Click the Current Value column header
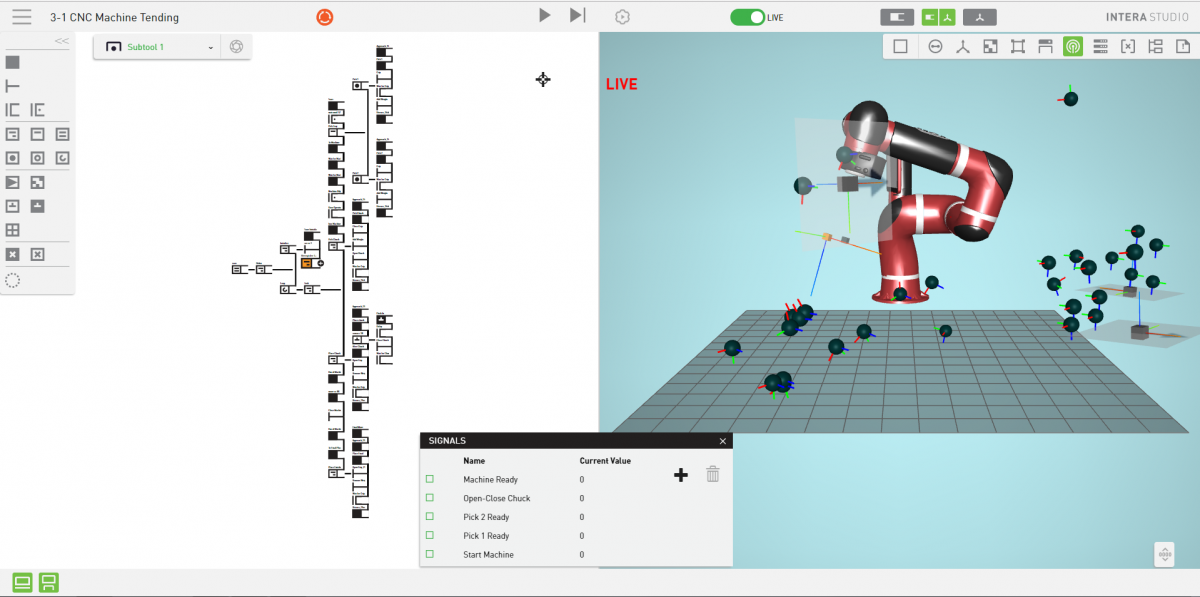This screenshot has width=1200, height=597. 605,461
